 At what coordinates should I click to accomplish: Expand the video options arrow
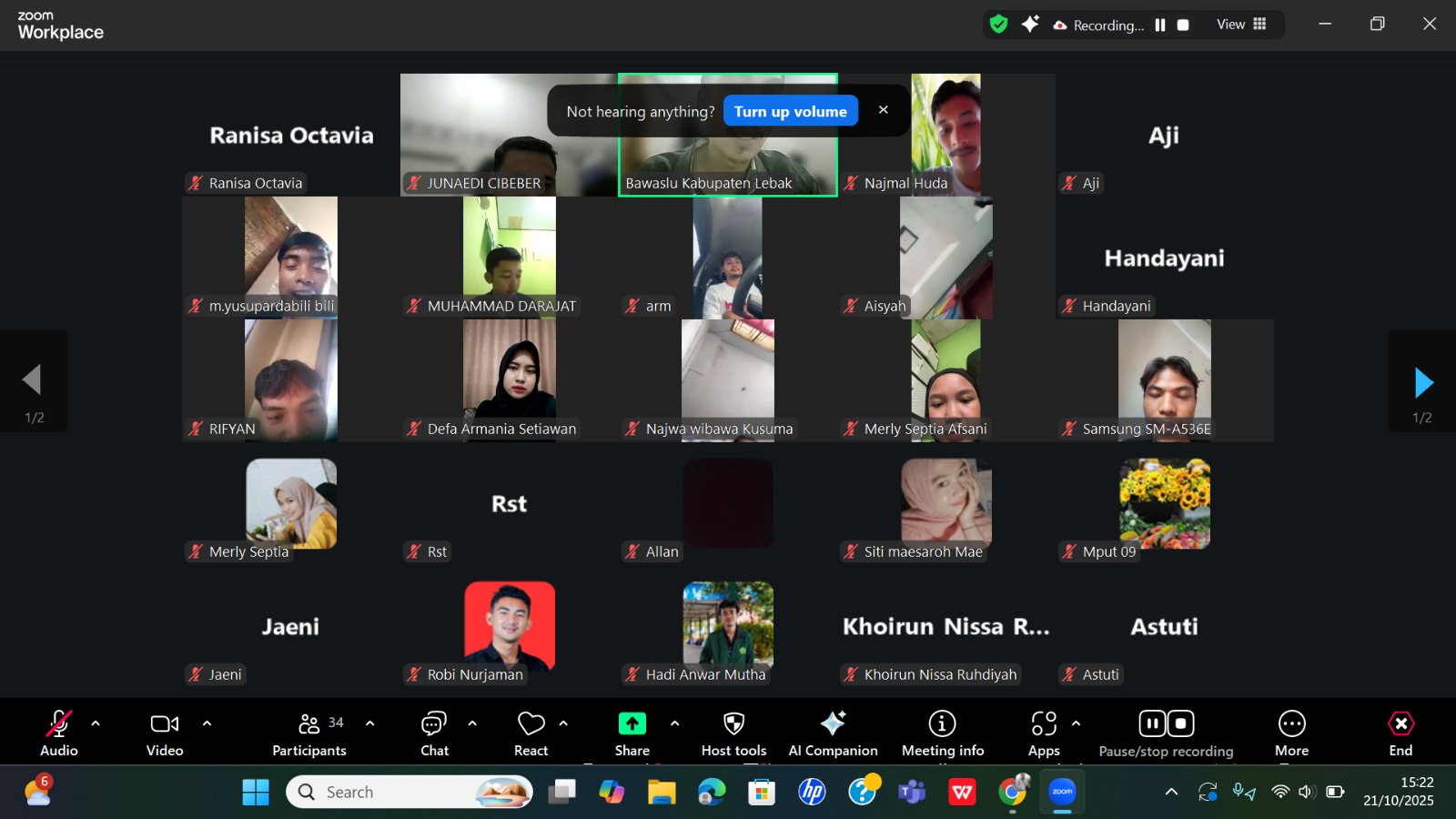tap(207, 723)
